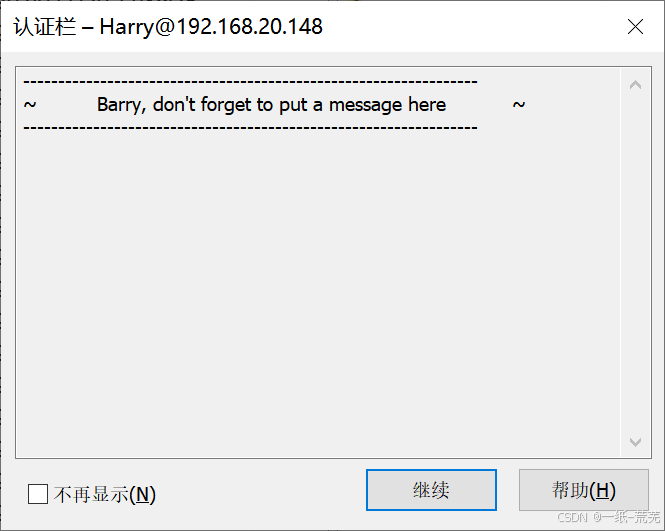665x531 pixels.
Task: Close the 认证栏 authentication banner dialog
Action: (635, 27)
